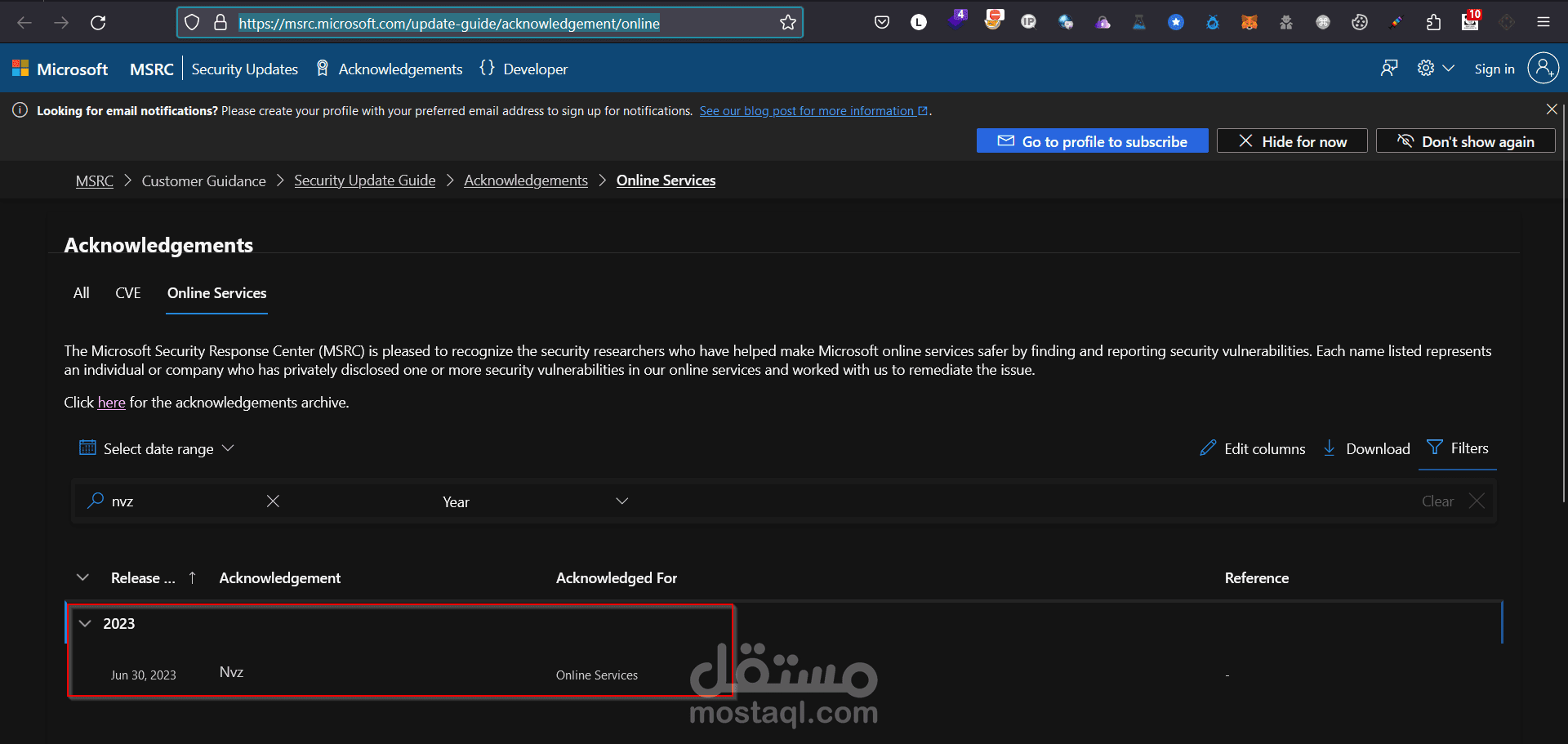This screenshot has height=744, width=1568.
Task: Open the MetaMask fox extension
Action: pos(1249,23)
